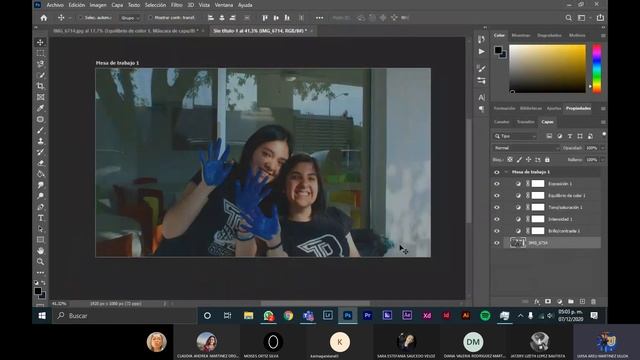The width and height of the screenshot is (640, 360).
Task: Select the Horizontal Type tool
Action: [40, 218]
